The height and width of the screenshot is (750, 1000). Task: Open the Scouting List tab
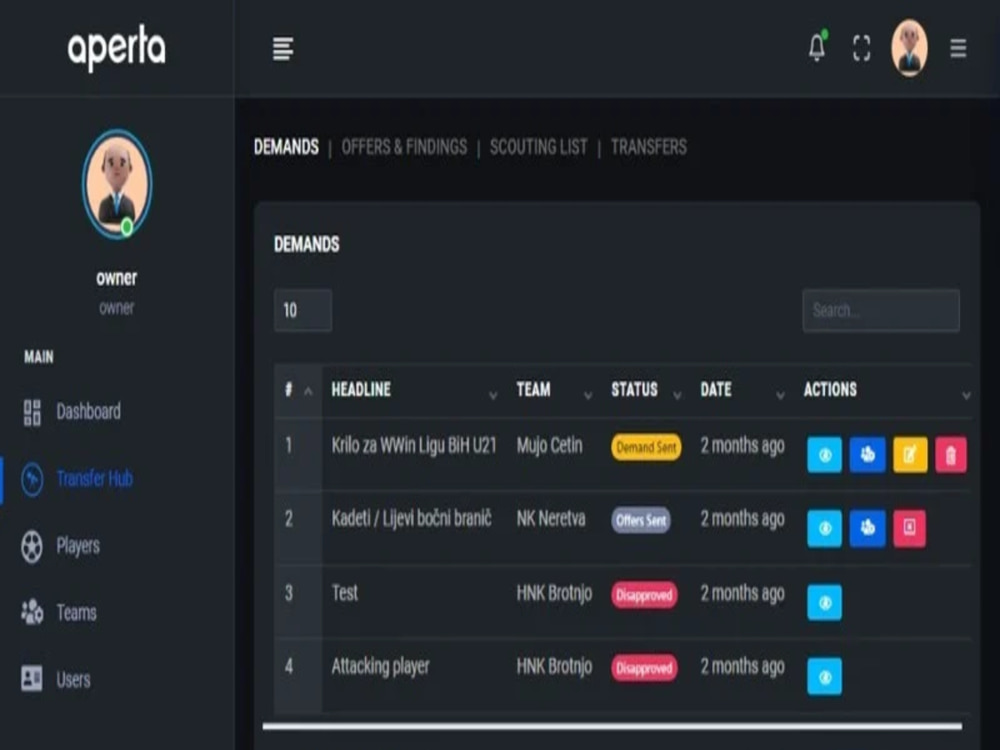click(538, 147)
